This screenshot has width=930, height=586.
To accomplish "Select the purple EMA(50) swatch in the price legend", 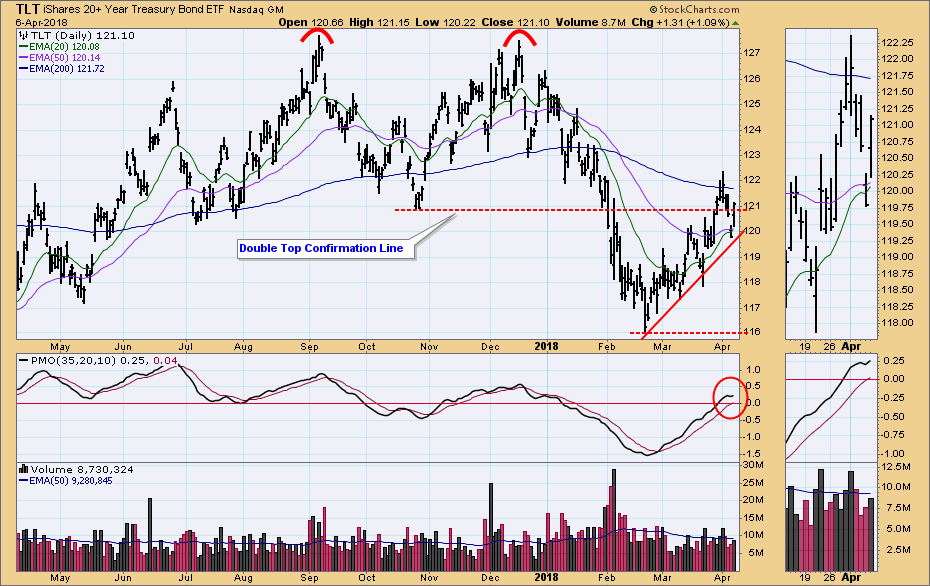I will pos(24,58).
